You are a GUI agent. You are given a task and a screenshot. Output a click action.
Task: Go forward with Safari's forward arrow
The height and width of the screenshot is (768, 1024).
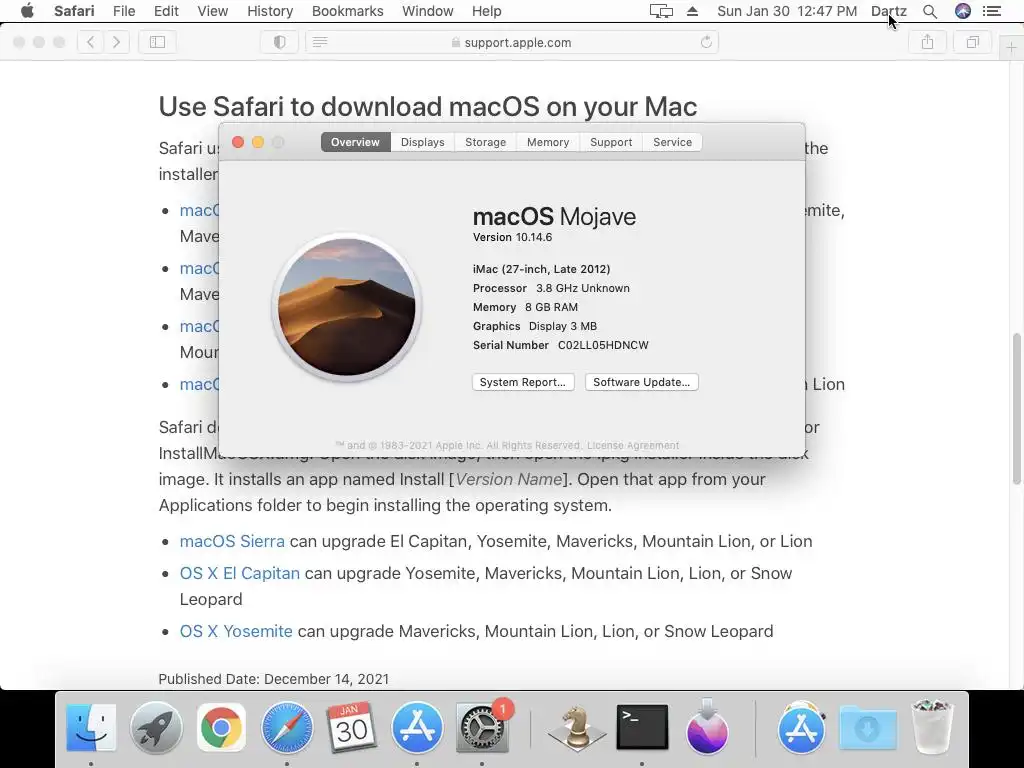click(x=116, y=42)
